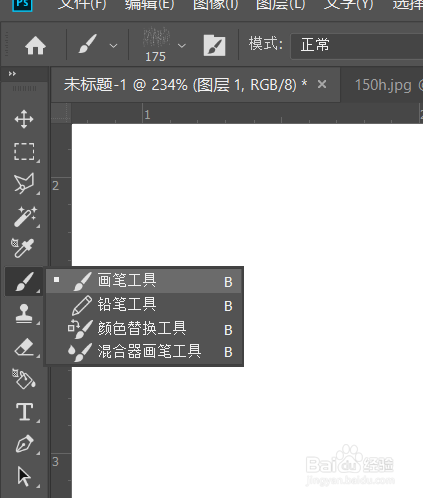Choose 铅笔工具 from flyout menu
423x498 pixels.
(144, 305)
